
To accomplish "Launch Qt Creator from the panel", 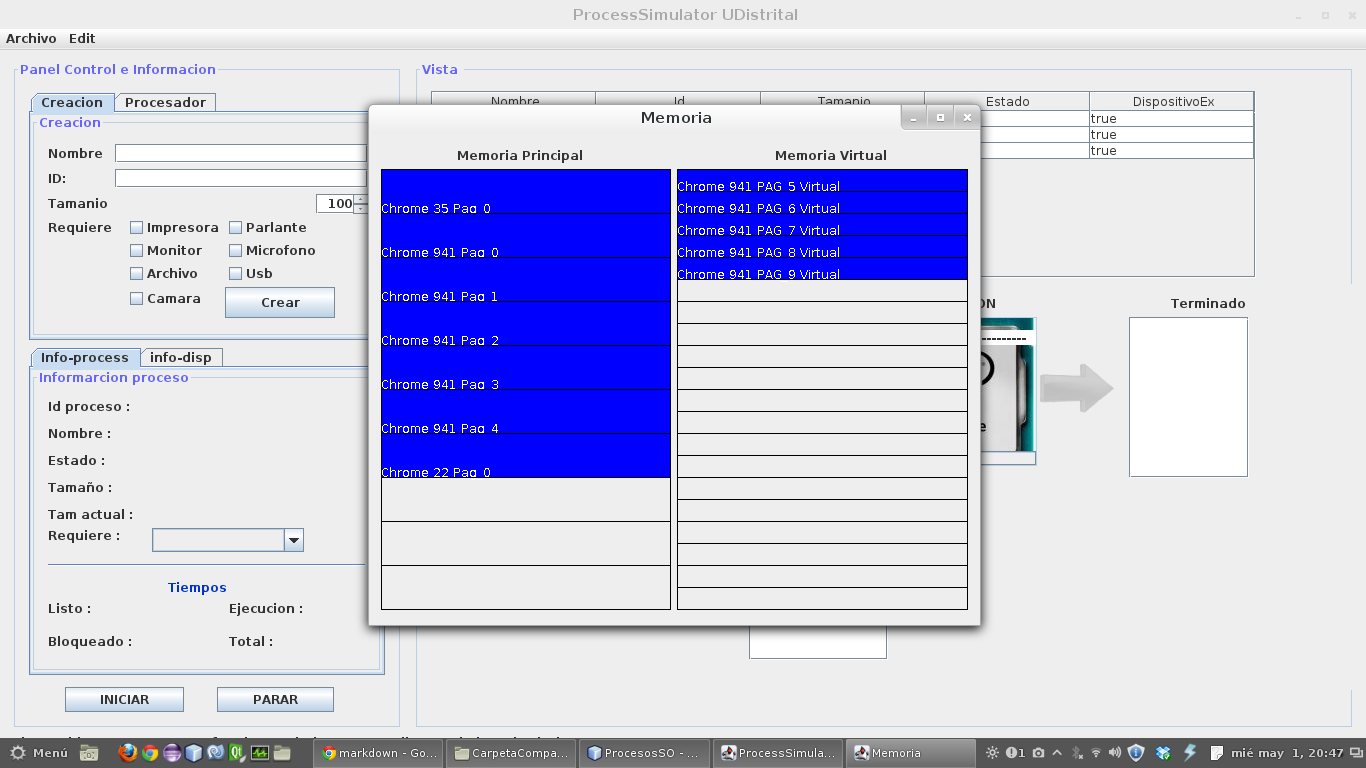I will [x=238, y=753].
